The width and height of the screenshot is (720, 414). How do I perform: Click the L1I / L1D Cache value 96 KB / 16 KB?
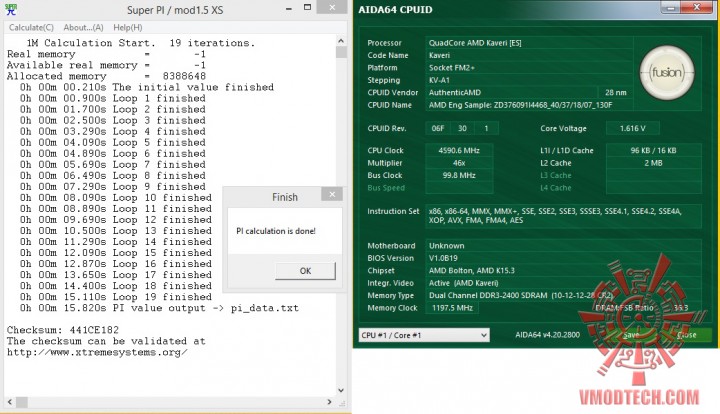click(653, 151)
